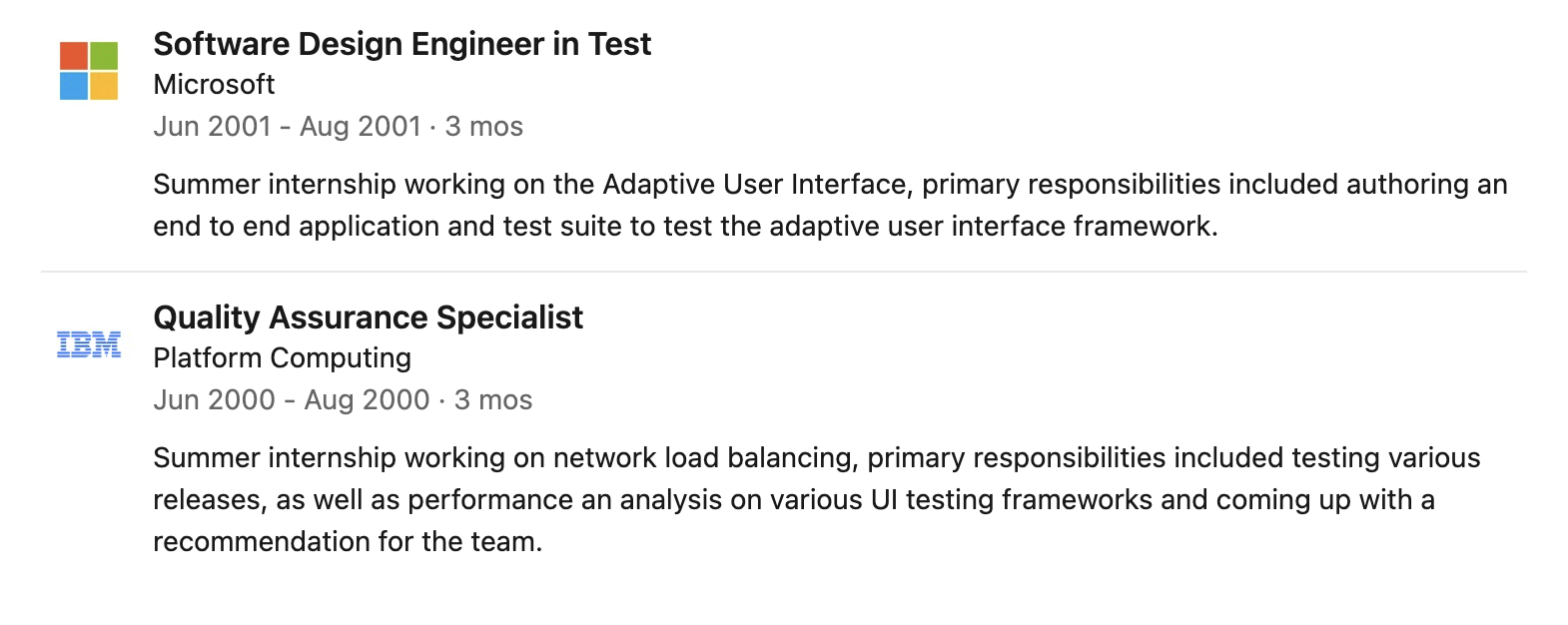Click the Microsoft company logo
Viewport: 1568px width, 625px height.
(x=89, y=71)
